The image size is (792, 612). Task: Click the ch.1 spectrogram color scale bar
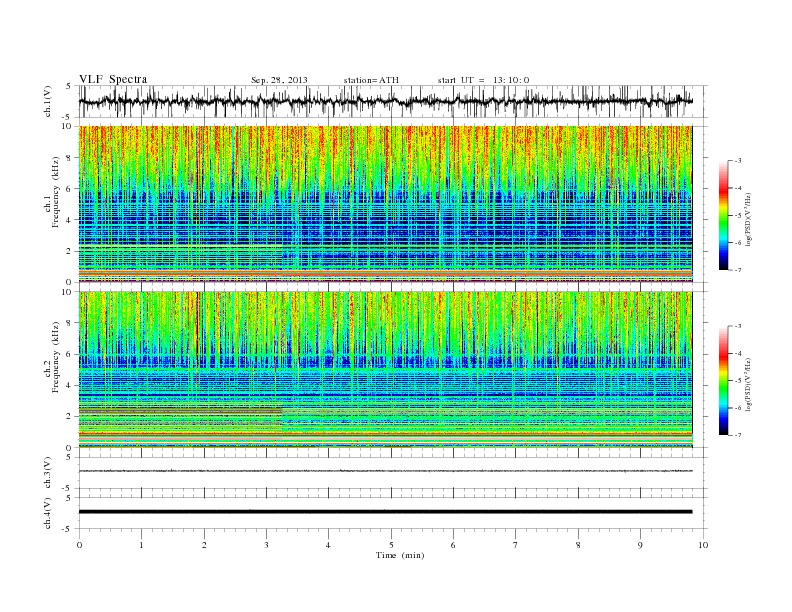pyautogui.click(x=724, y=215)
